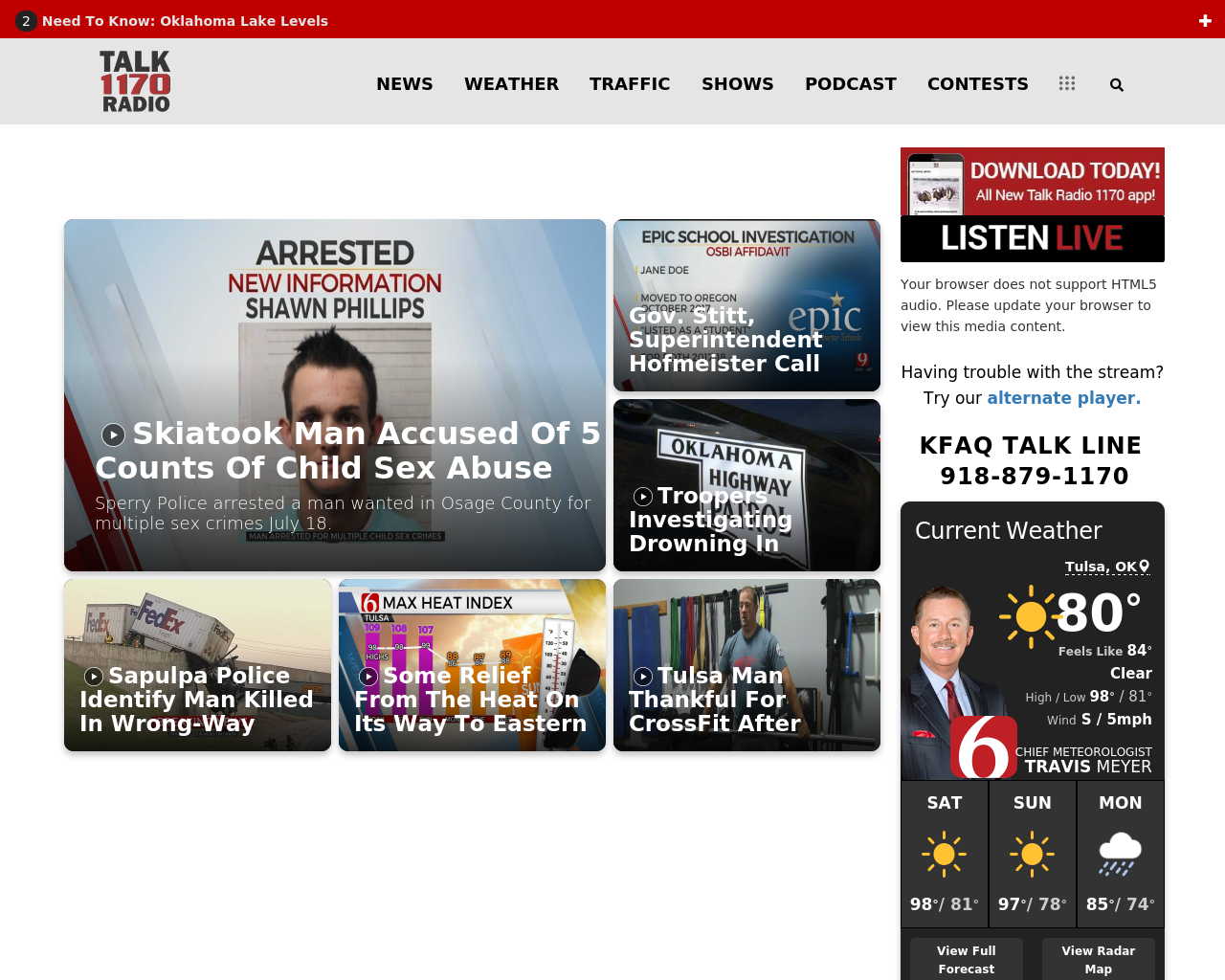
Task: Change the Tulsa, OK weather location
Action: tap(1101, 567)
